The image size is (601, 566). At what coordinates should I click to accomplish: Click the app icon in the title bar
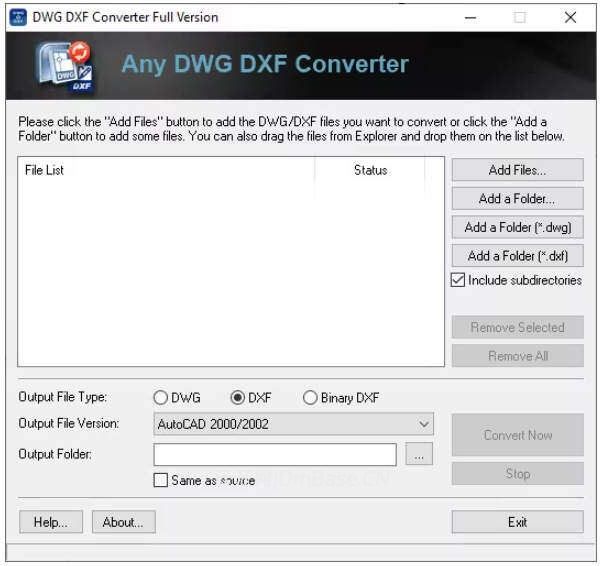point(18,17)
